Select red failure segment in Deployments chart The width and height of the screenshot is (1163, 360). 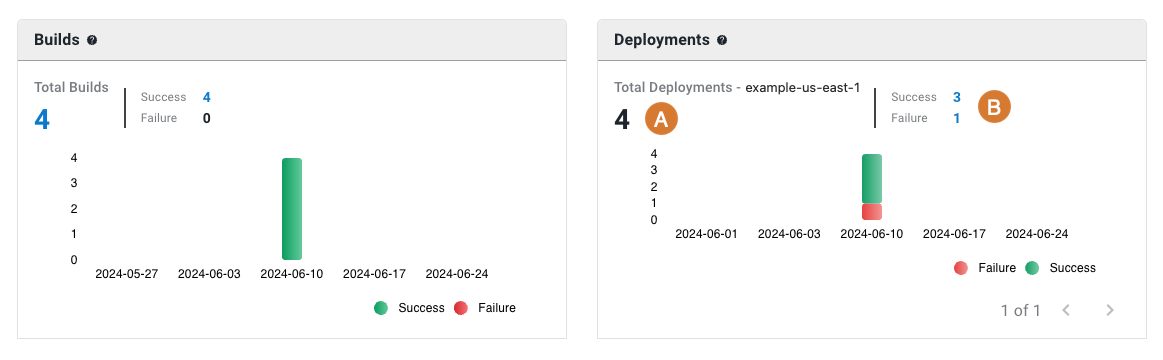(x=872, y=212)
